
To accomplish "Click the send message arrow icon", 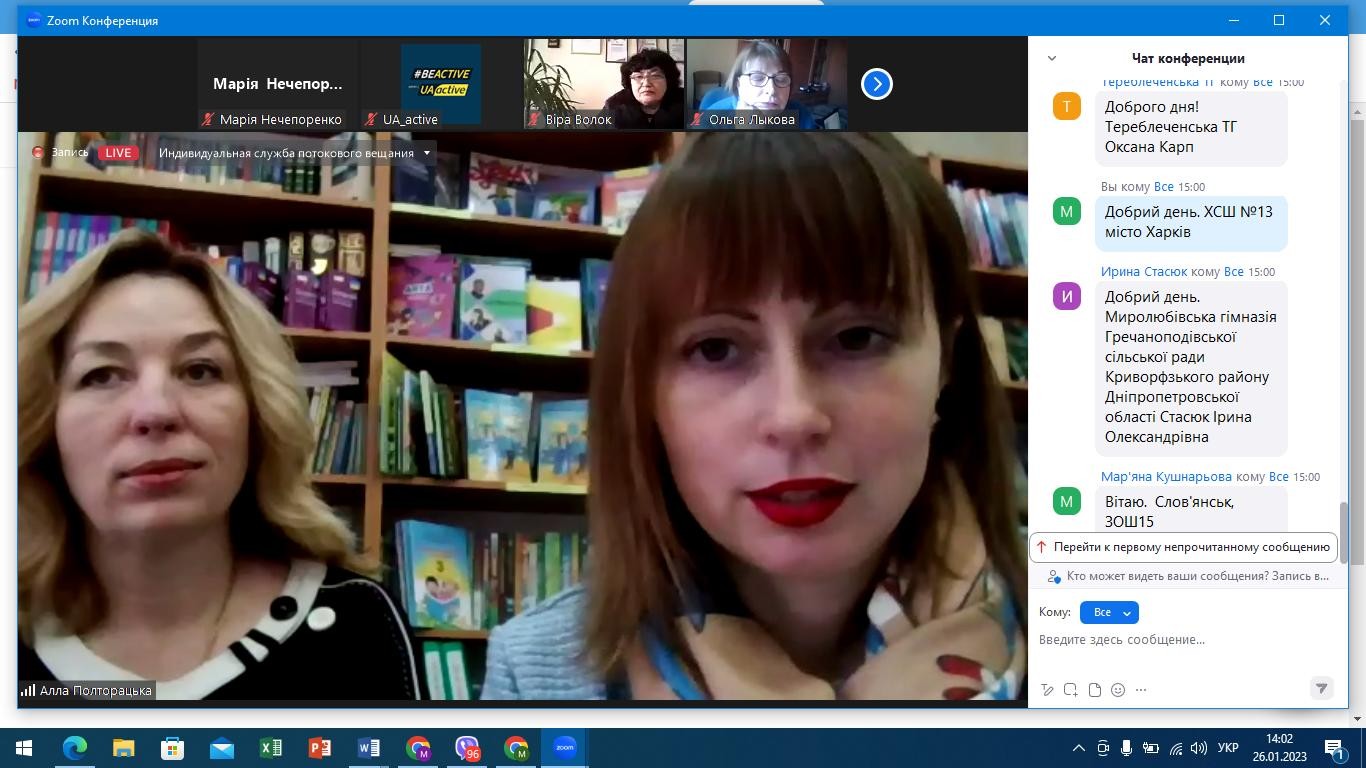I will pos(1321,688).
